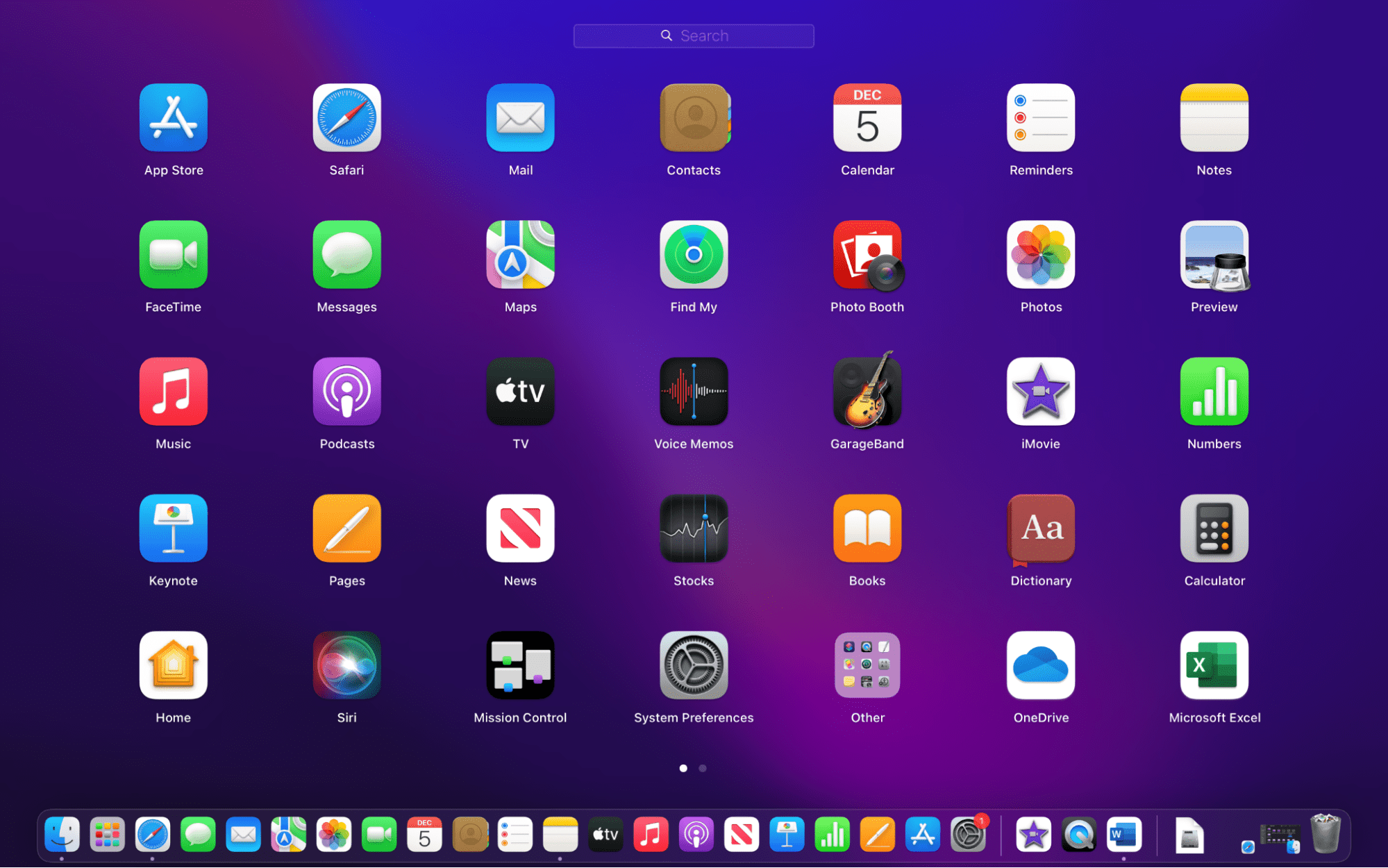
Task: Open Mail from the Dock
Action: coord(243,834)
